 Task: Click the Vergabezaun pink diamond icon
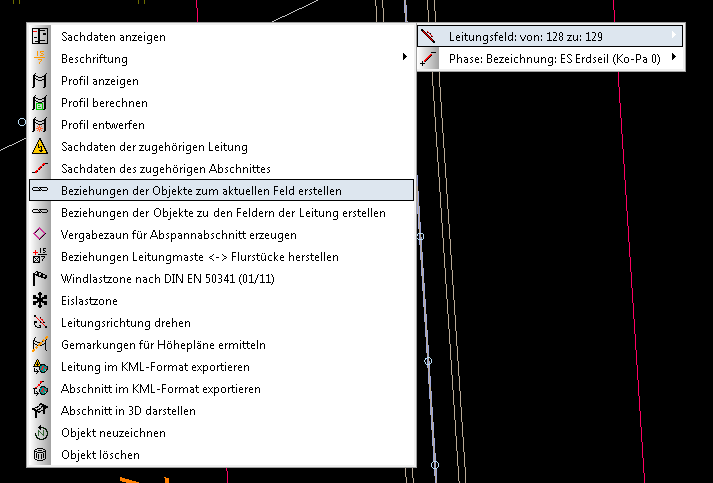coord(40,235)
